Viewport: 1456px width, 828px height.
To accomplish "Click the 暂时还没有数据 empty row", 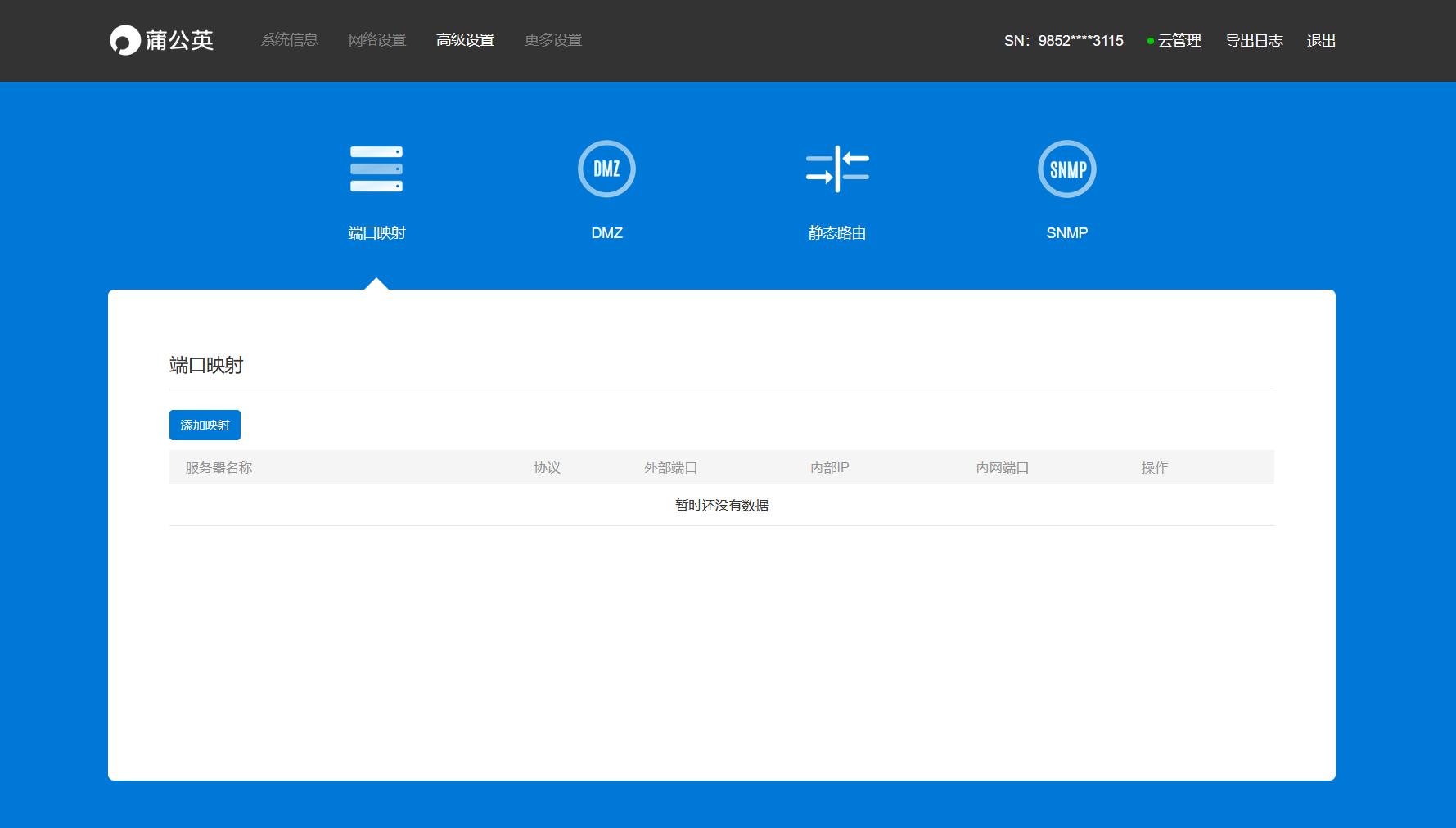I will click(721, 506).
